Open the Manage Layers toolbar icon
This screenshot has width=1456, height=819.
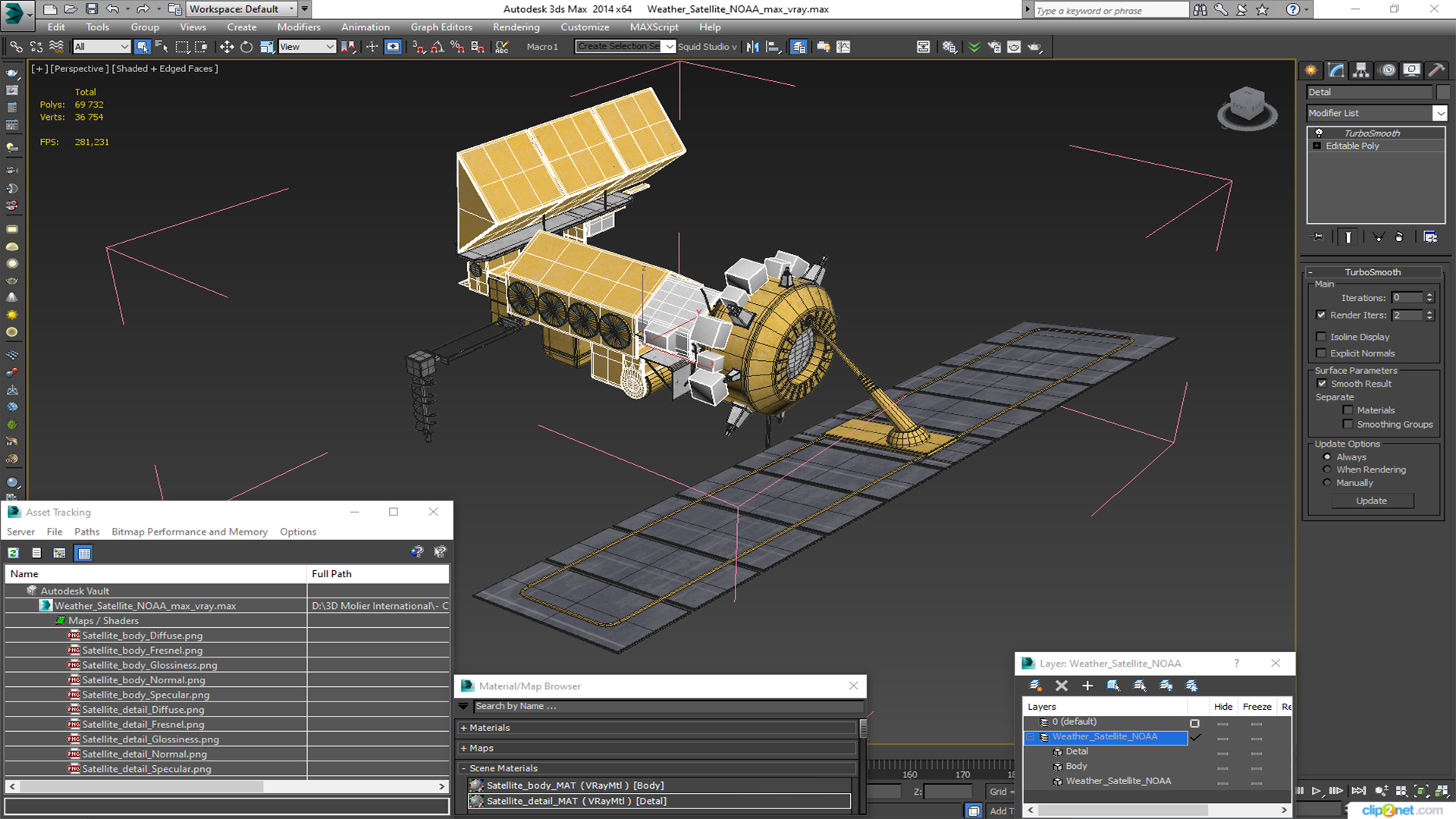(x=799, y=47)
